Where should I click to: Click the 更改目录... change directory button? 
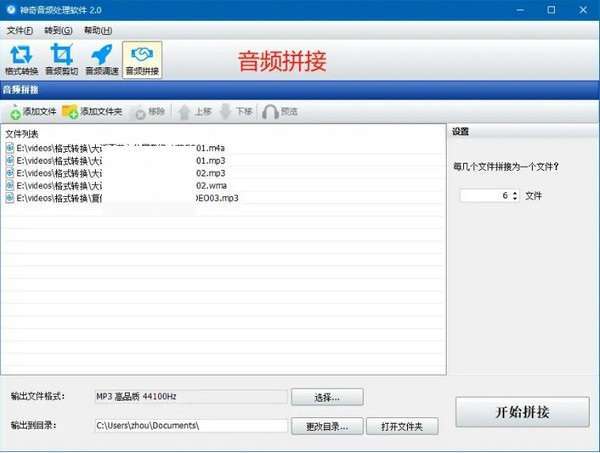pos(327,426)
